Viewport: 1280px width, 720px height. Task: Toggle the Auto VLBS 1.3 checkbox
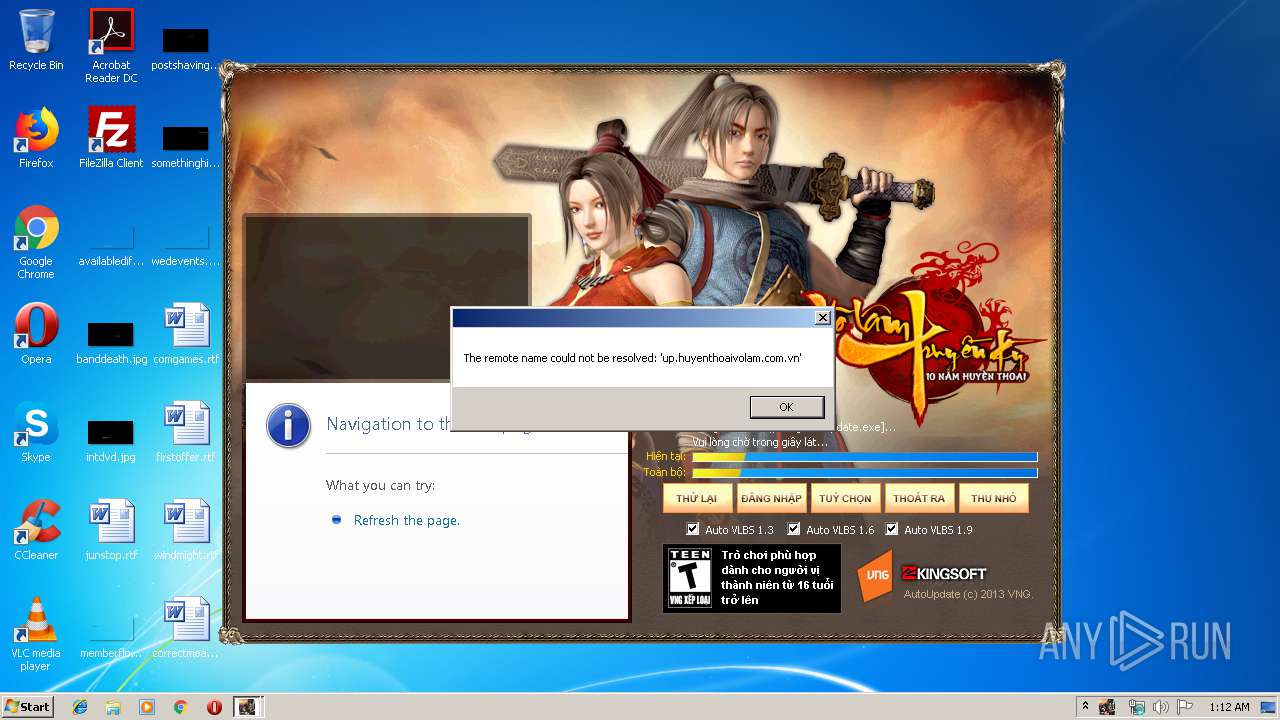tap(693, 529)
